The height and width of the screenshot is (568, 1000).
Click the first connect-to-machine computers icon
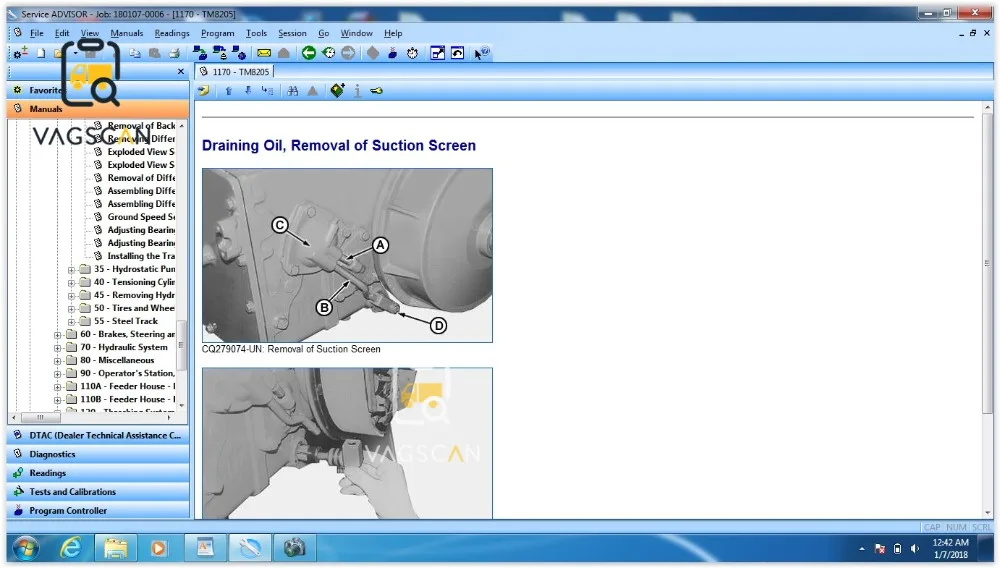point(199,53)
